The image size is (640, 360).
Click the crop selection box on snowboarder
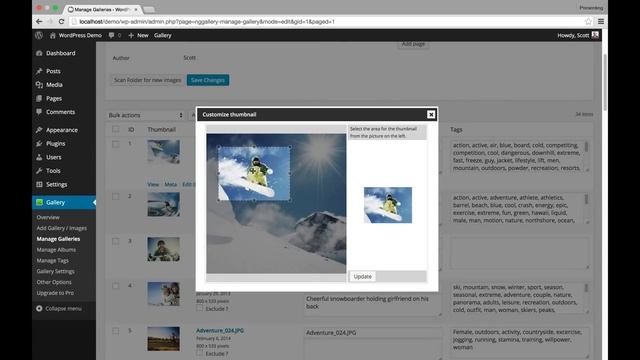coord(254,173)
